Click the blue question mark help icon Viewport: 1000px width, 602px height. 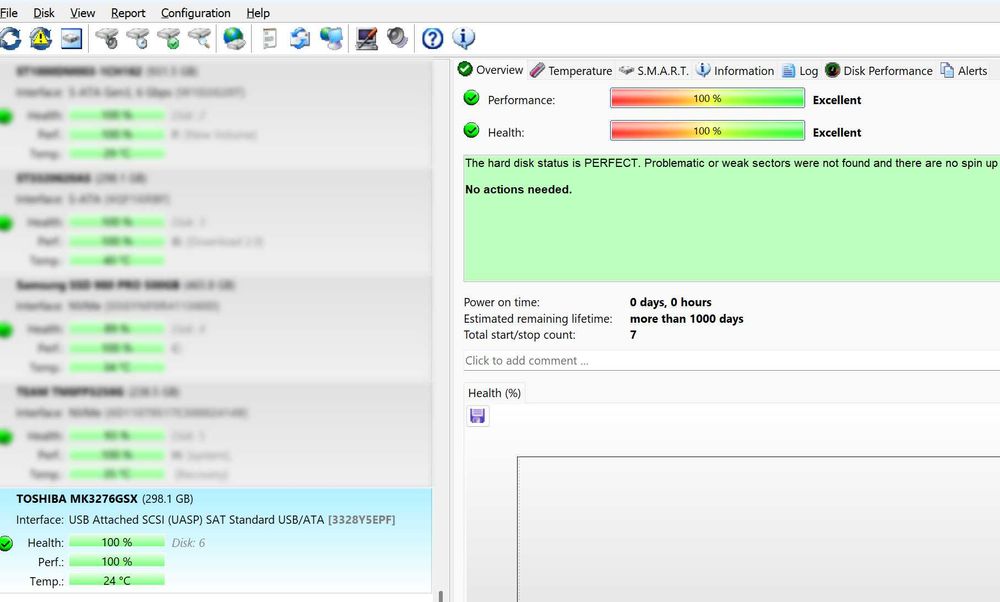tap(432, 39)
